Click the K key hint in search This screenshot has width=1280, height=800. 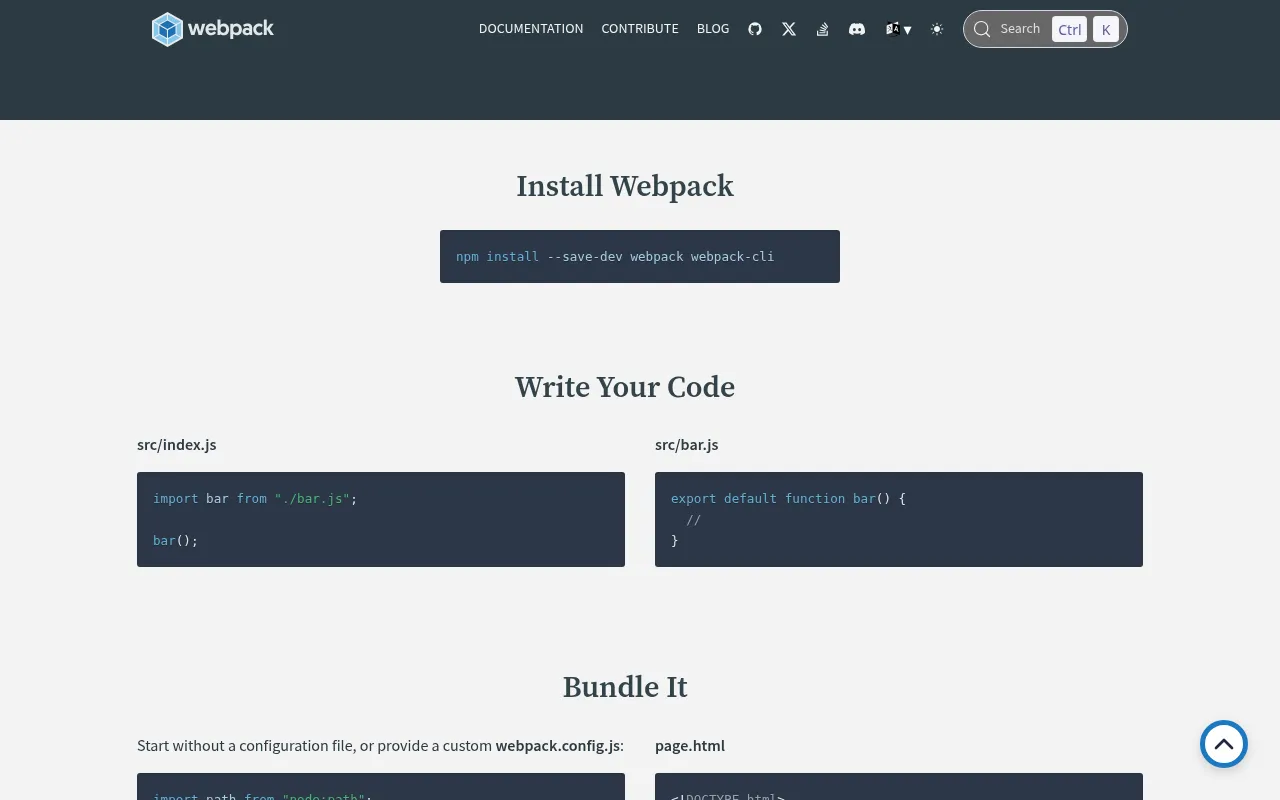coord(1106,29)
